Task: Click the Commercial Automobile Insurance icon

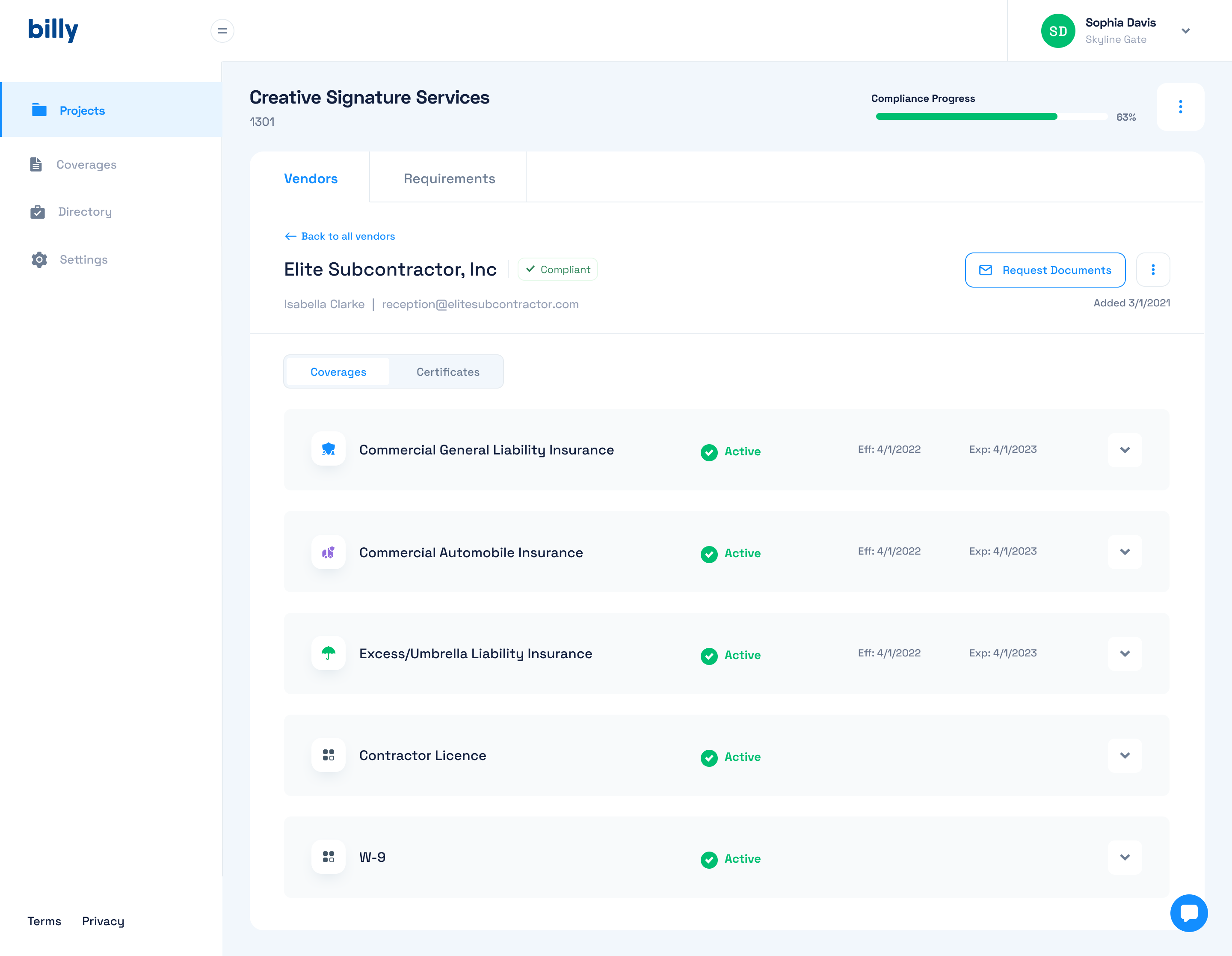Action: point(328,552)
